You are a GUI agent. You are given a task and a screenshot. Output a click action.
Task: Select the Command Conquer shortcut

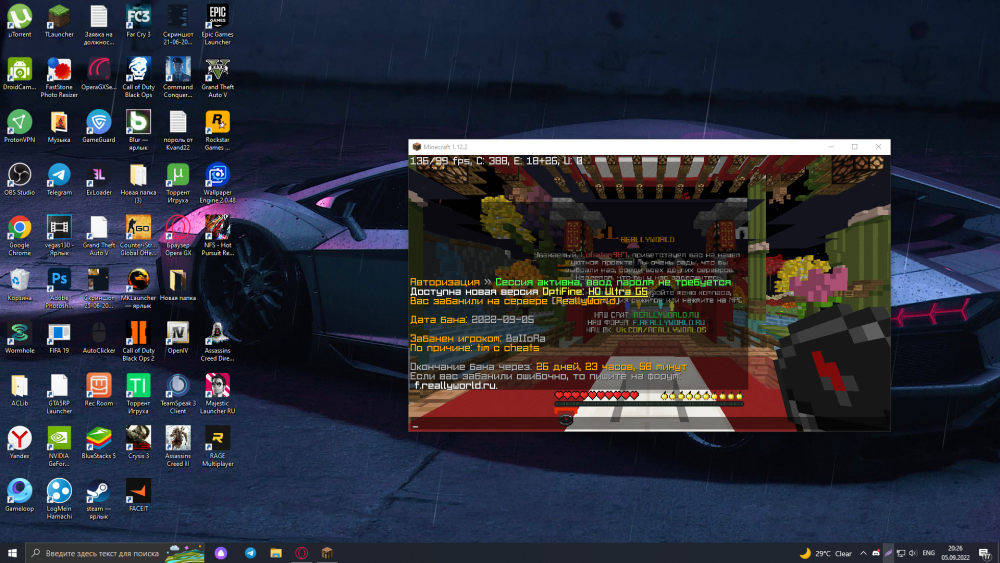pyautogui.click(x=178, y=78)
